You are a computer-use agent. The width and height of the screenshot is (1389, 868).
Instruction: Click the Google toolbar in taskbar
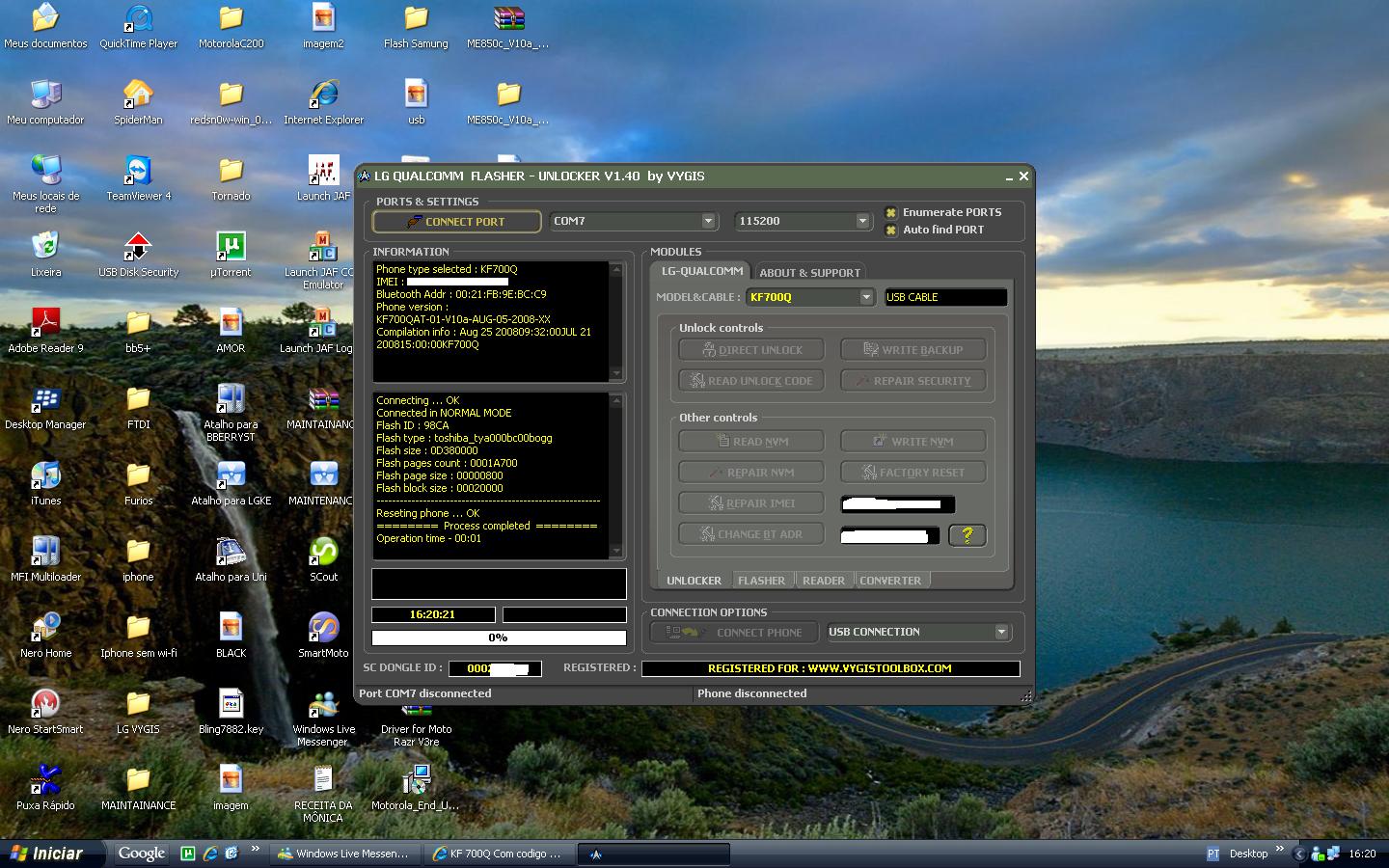[x=142, y=854]
